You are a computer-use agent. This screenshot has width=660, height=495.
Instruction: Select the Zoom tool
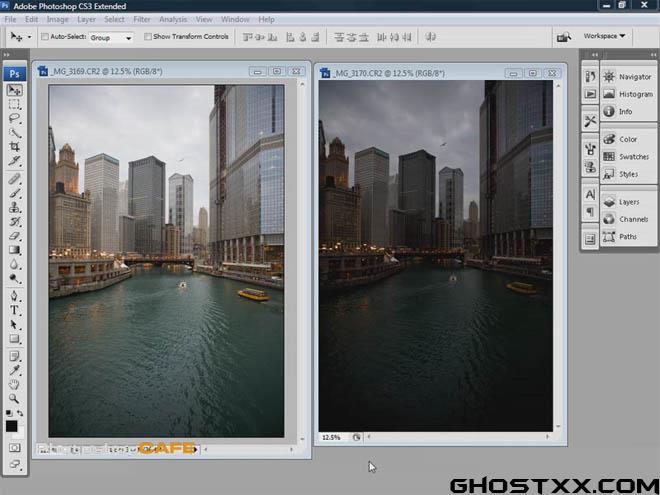[14, 398]
